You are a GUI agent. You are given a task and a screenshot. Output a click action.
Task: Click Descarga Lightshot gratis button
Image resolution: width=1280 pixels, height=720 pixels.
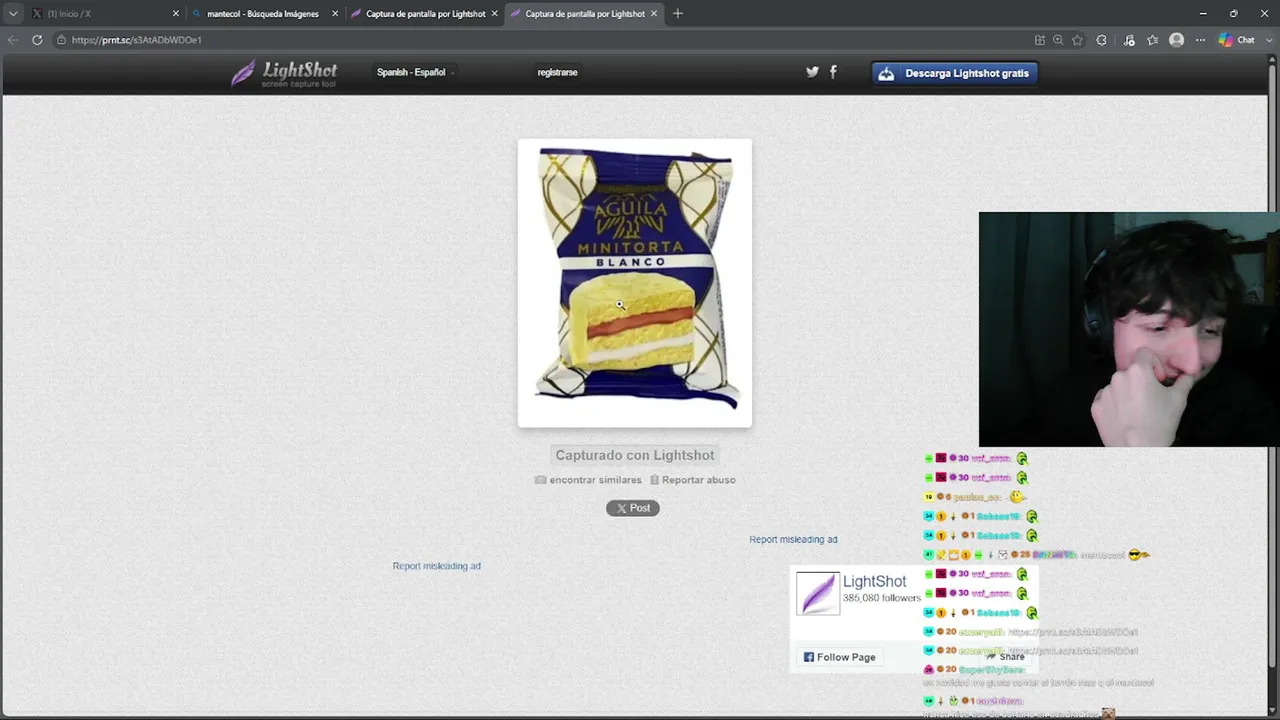pos(955,73)
